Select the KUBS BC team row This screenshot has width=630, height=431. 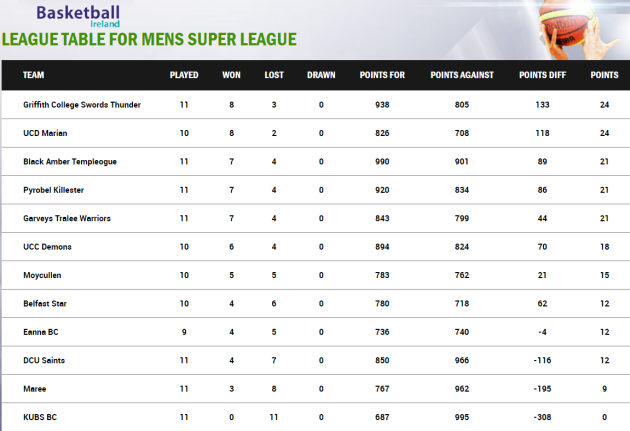tap(316, 417)
